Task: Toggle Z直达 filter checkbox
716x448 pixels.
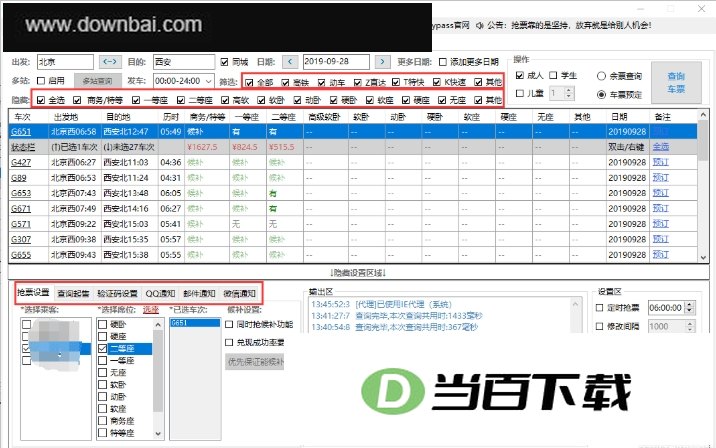Action: point(358,83)
